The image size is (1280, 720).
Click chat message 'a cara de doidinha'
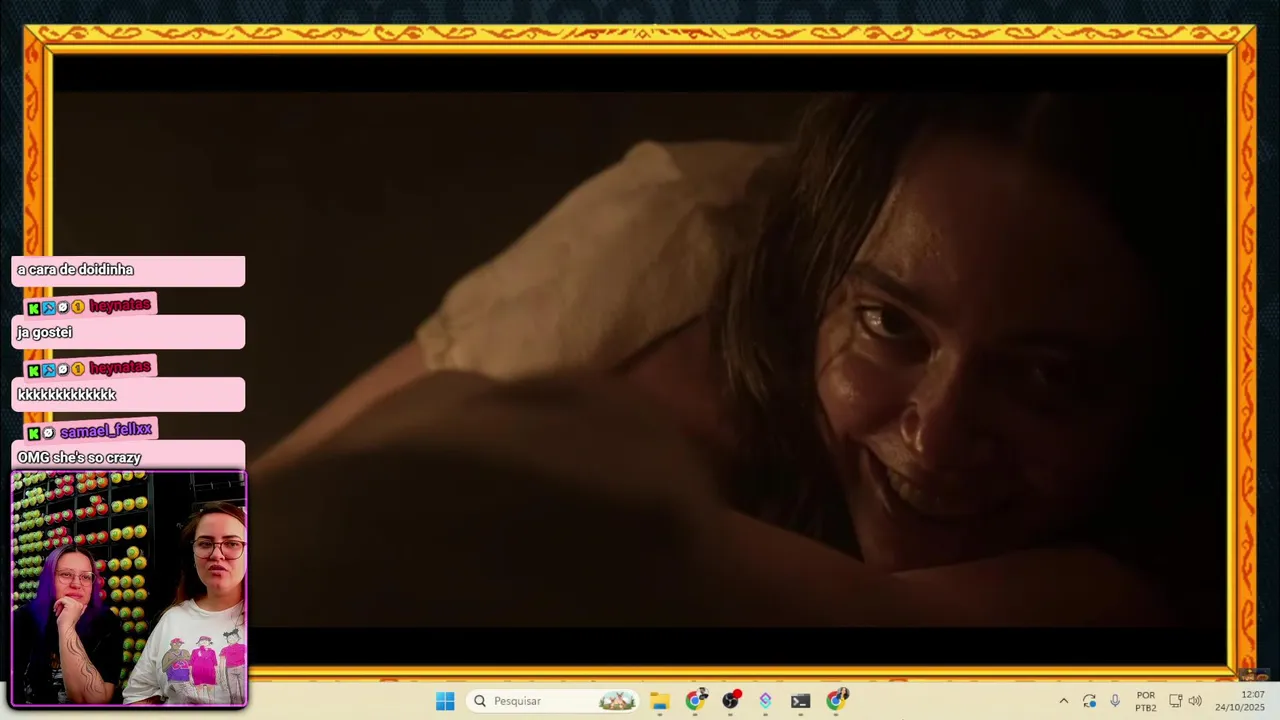tap(75, 270)
